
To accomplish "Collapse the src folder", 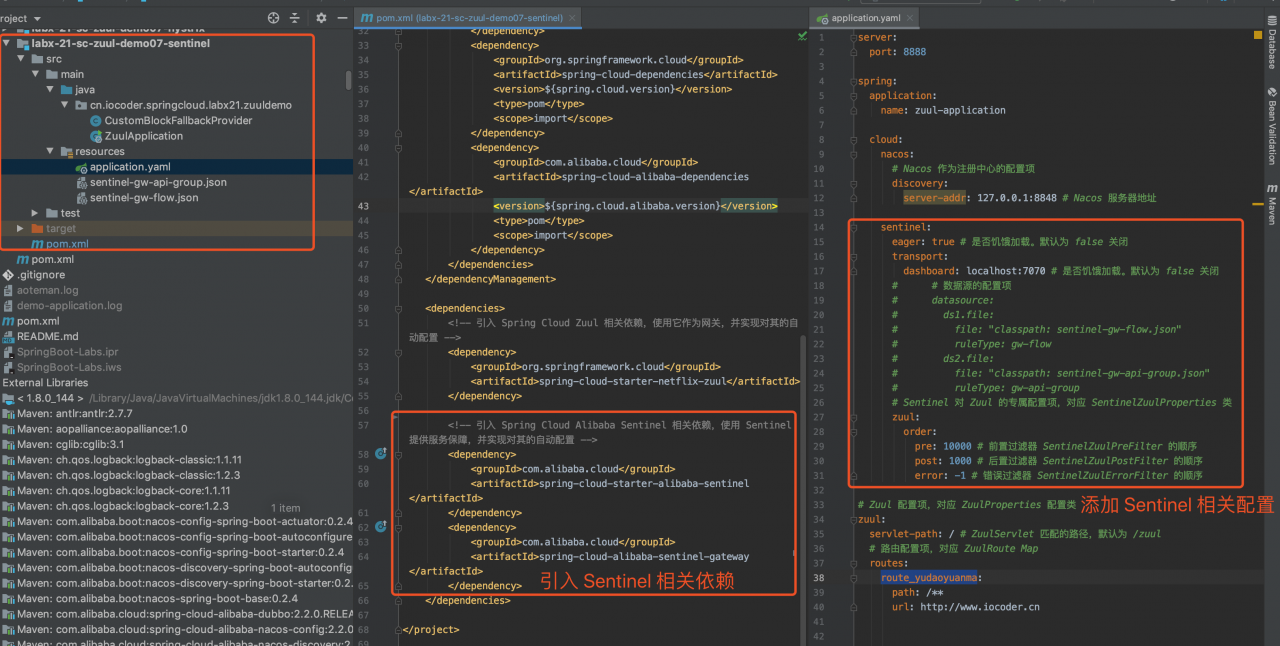I will [21, 58].
